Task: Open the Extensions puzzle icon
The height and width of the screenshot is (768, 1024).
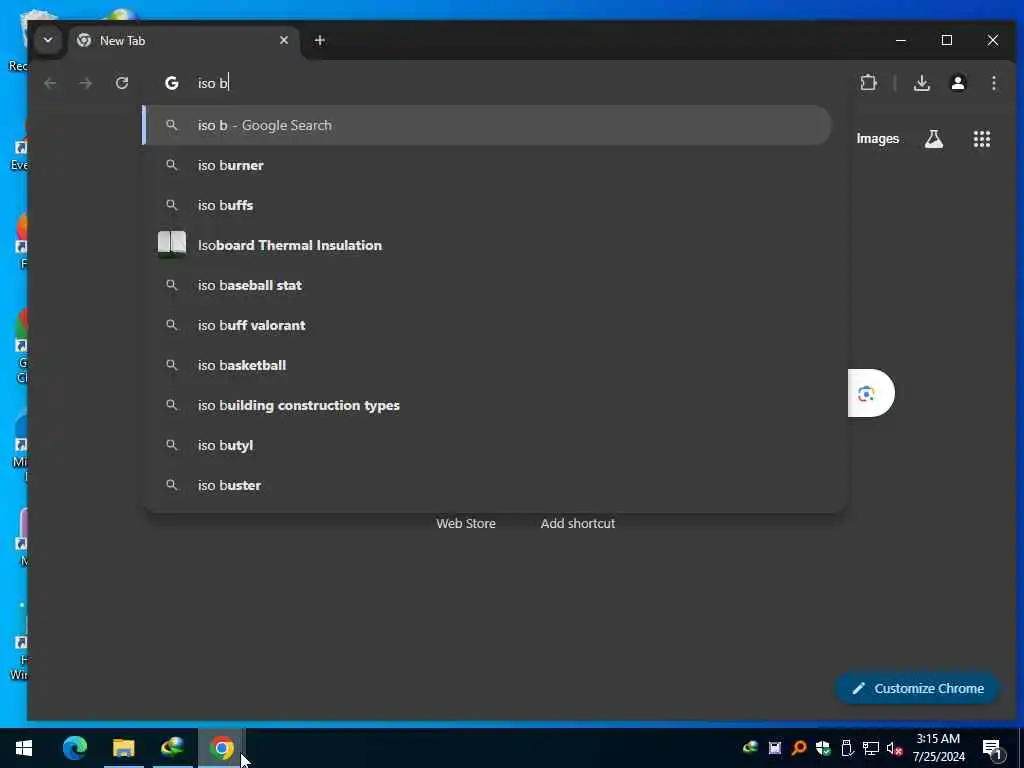Action: tap(869, 83)
